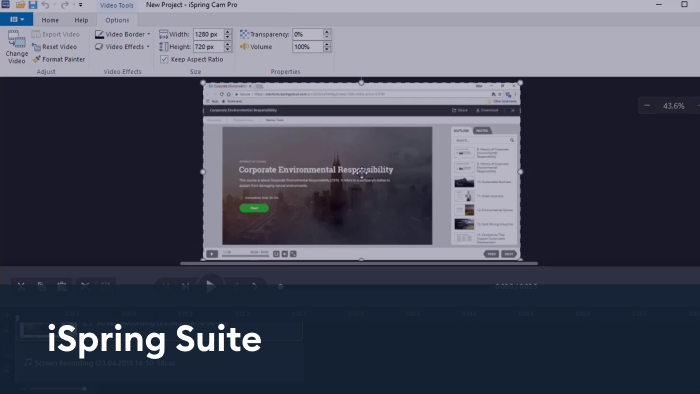Select the Options ribbon tab
The width and height of the screenshot is (700, 394).
coord(117,20)
